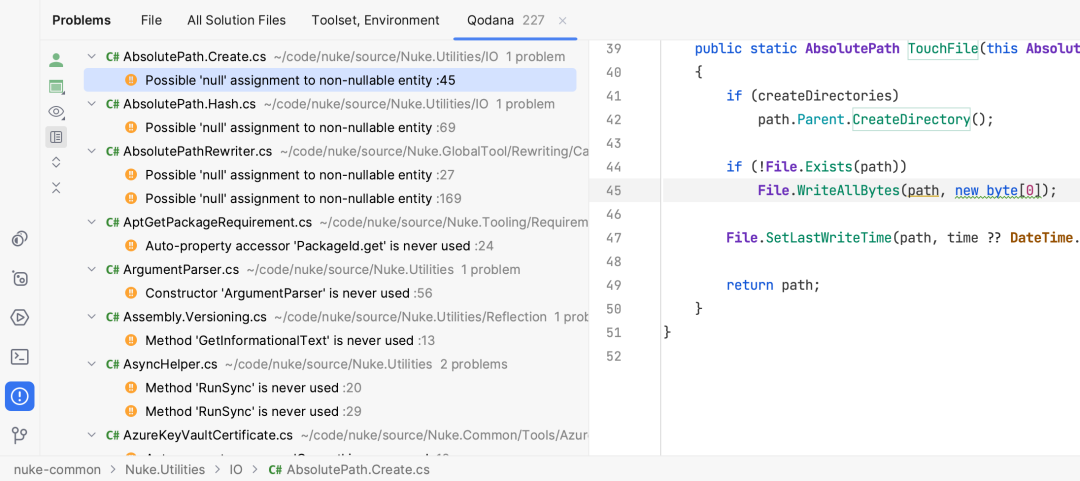Image resolution: width=1080 pixels, height=481 pixels.
Task: Select null assignment problem at line 27
Action: 330,174
